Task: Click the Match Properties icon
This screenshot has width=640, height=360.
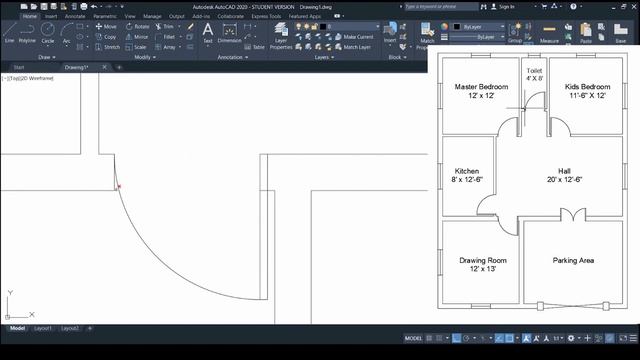Action: pyautogui.click(x=427, y=36)
